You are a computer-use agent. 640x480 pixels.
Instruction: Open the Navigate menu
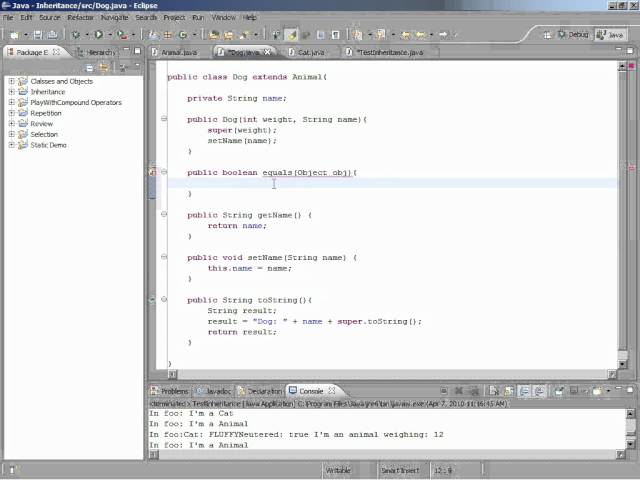coord(115,18)
